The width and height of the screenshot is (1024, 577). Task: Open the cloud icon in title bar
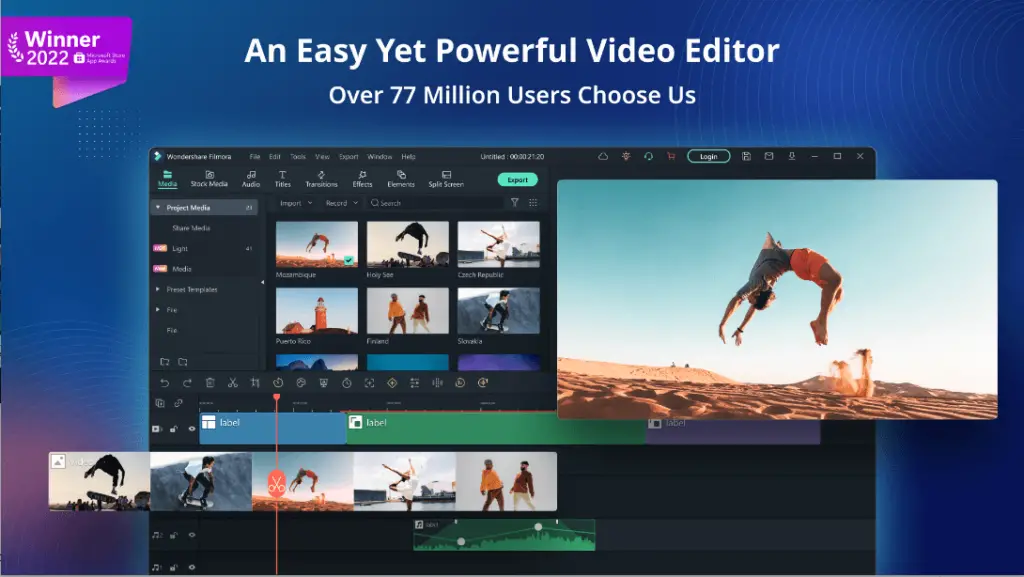click(x=603, y=157)
